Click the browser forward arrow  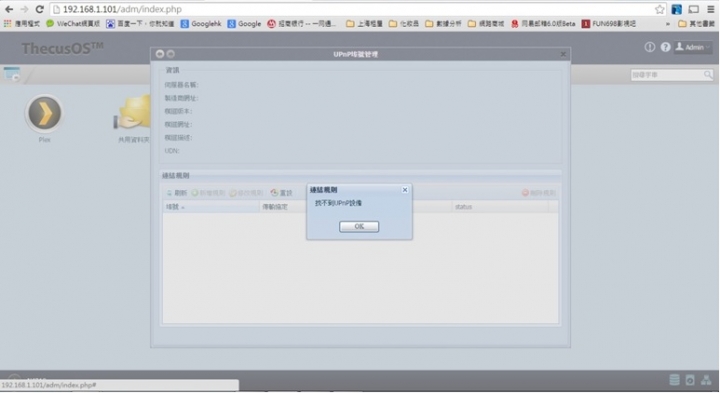click(x=24, y=9)
